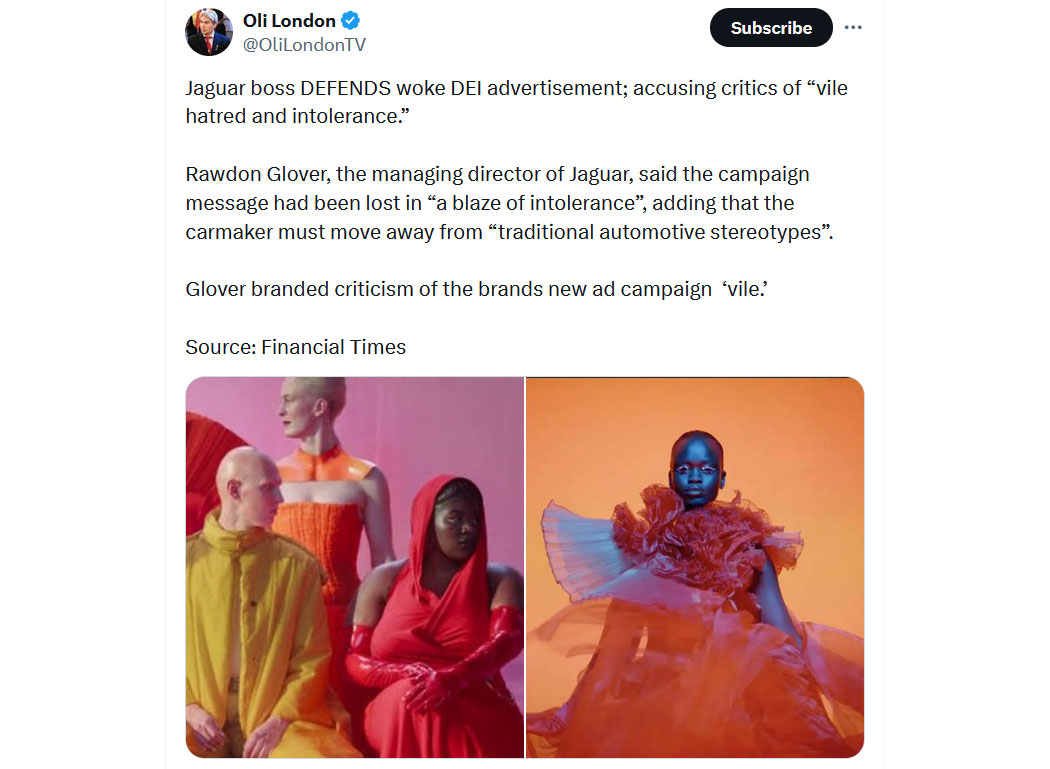The width and height of the screenshot is (1050, 769).
Task: Click the Rawdon Glover paragraph text
Action: pyautogui.click(x=510, y=203)
